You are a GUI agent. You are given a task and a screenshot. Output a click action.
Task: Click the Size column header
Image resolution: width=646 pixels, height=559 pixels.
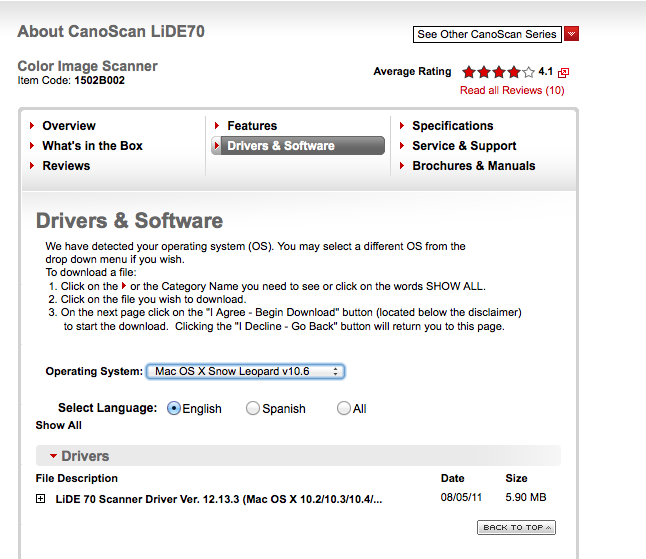pyautogui.click(x=516, y=478)
